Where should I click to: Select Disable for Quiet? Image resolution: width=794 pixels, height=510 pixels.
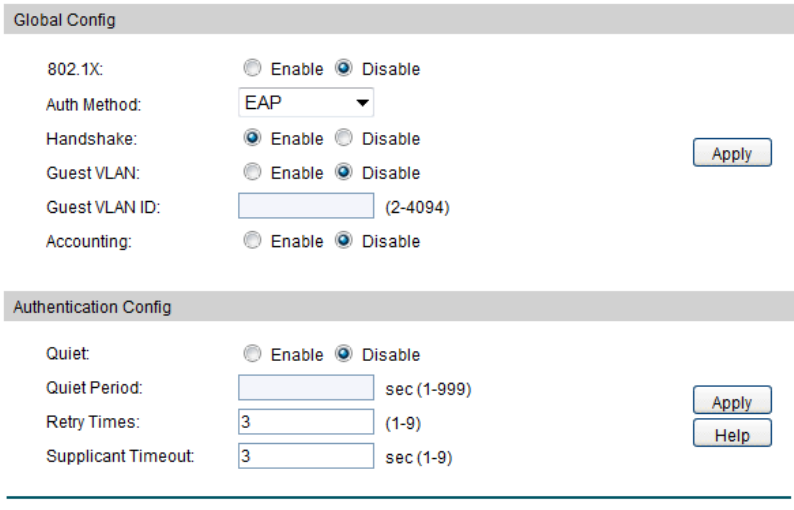[343, 354]
